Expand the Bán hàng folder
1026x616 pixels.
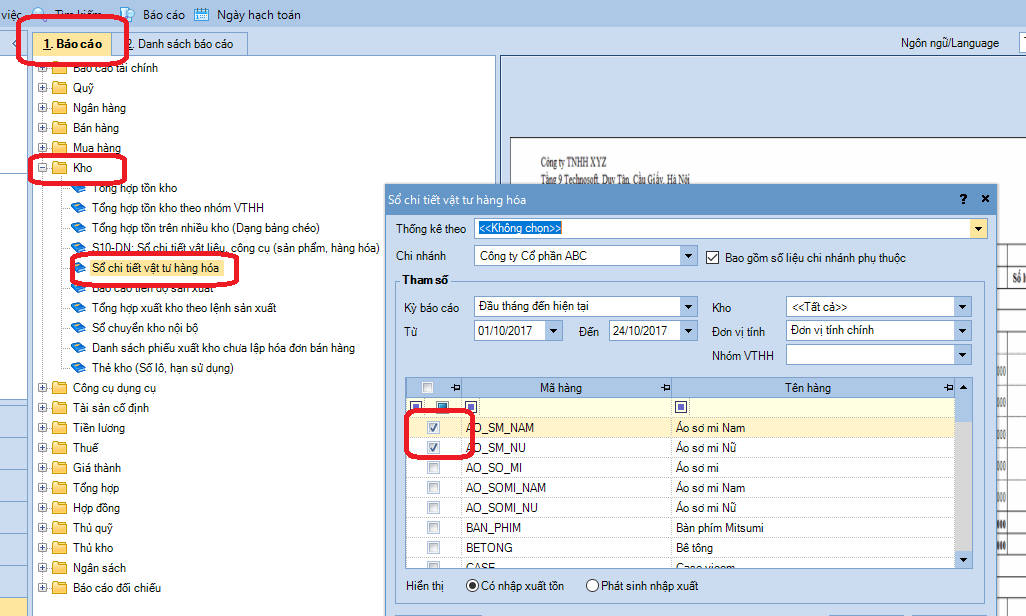(x=43, y=128)
